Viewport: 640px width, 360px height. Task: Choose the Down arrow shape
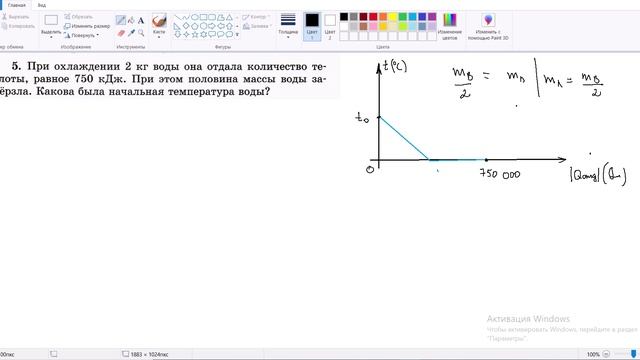178,35
